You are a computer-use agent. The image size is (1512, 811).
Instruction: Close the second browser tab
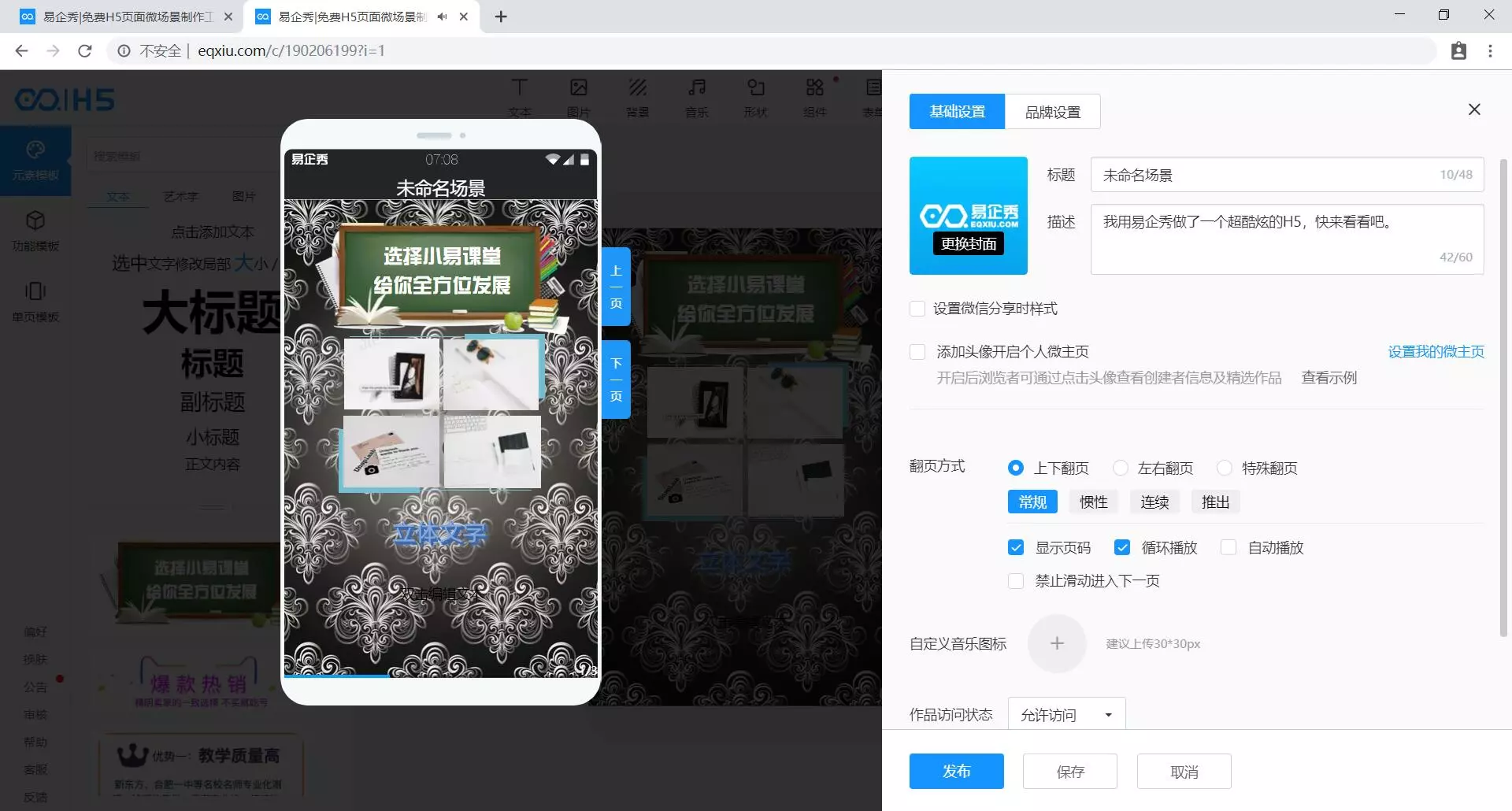[464, 17]
